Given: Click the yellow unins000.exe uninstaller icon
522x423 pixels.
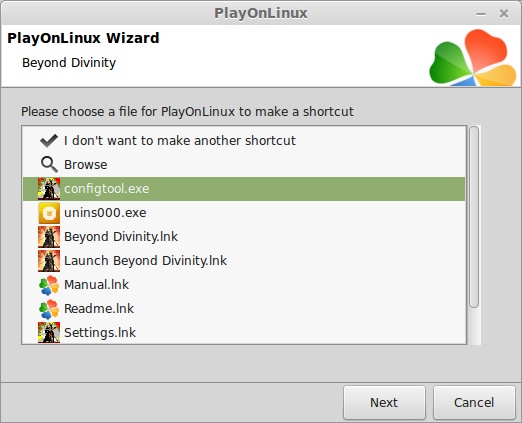Looking at the screenshot, I should 49,213.
